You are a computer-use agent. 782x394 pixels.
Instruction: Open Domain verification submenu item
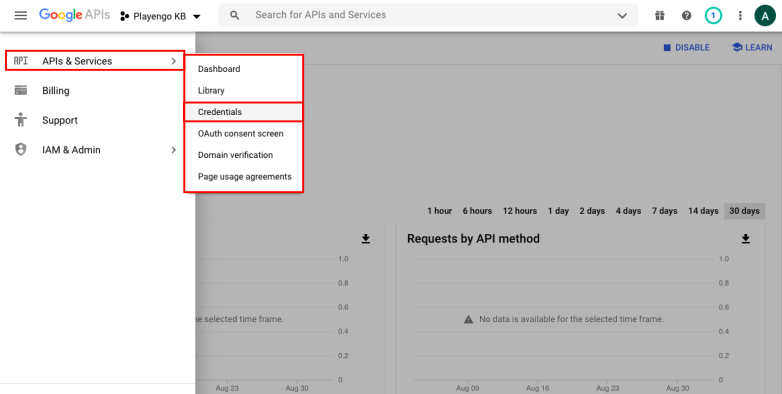(244, 155)
